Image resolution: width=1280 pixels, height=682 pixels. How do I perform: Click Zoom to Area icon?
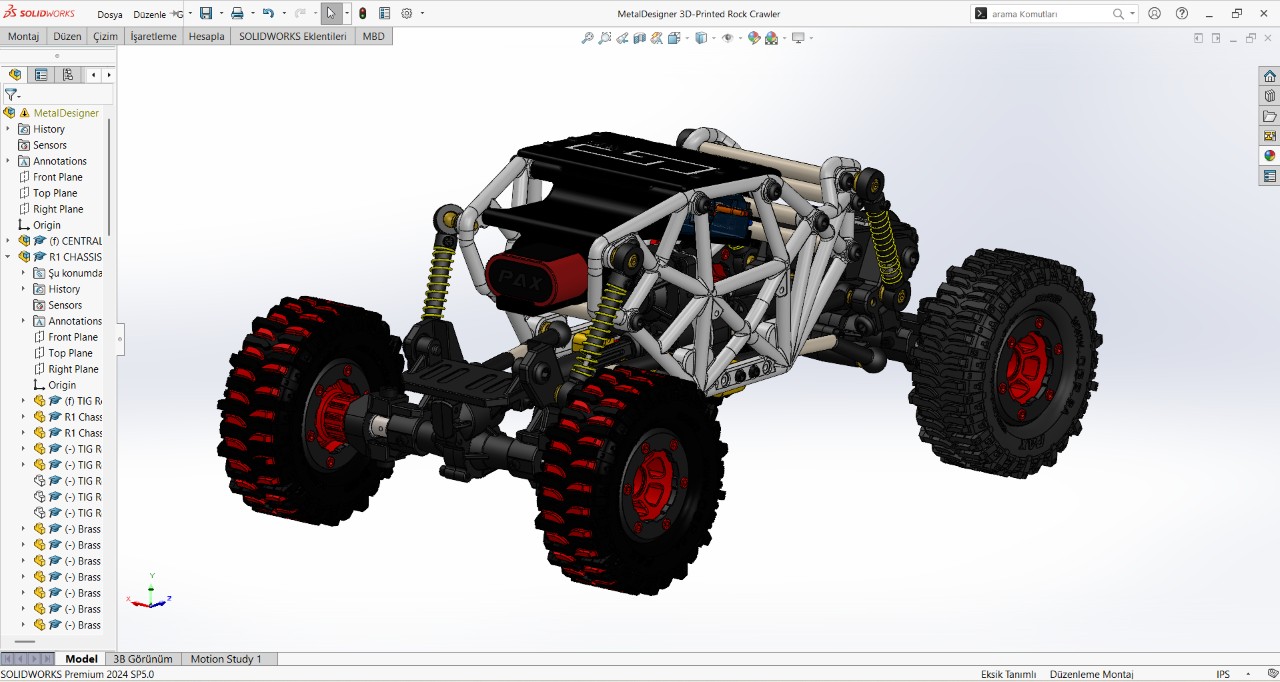[605, 38]
